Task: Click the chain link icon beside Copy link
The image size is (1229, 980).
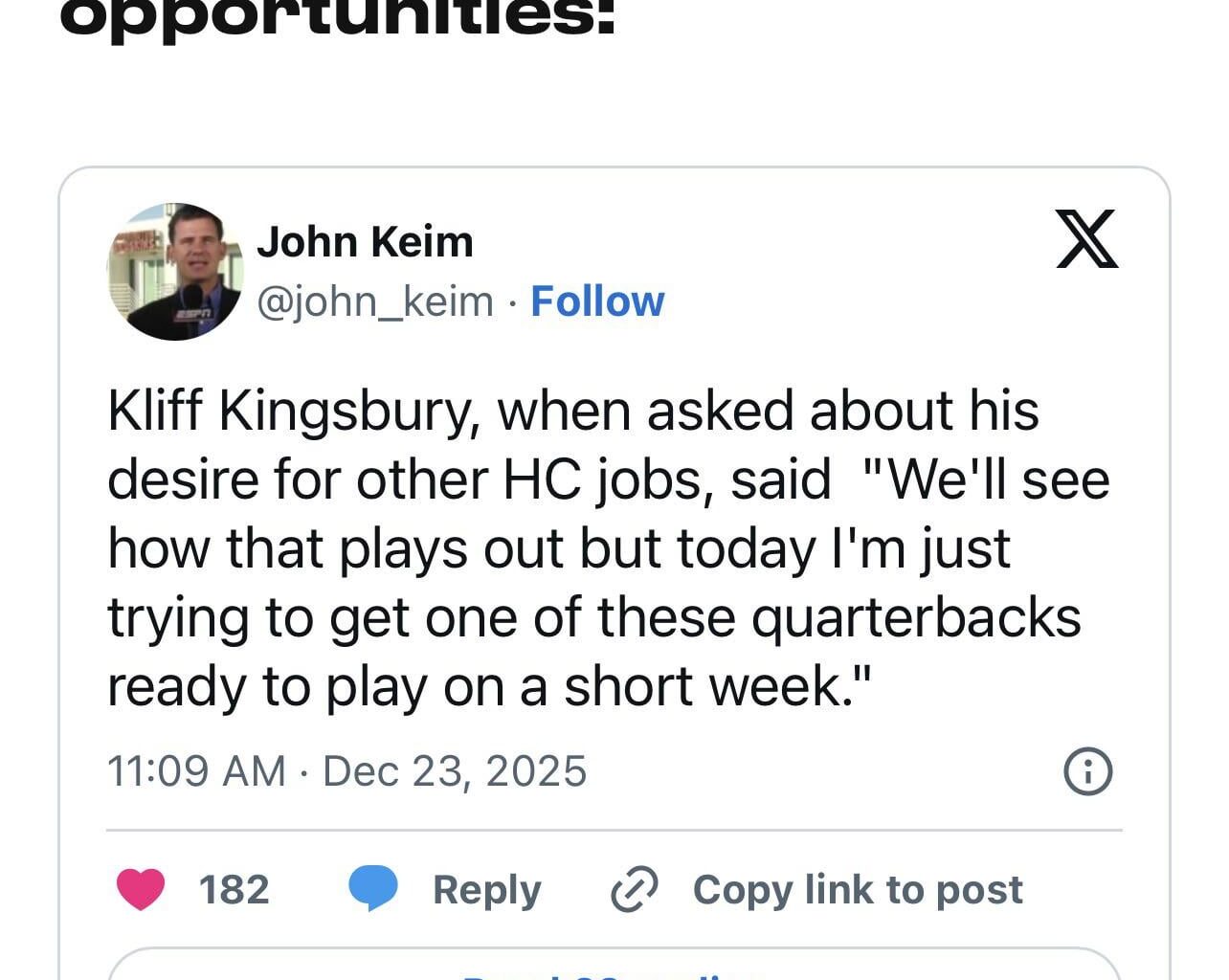Action: coord(636,889)
